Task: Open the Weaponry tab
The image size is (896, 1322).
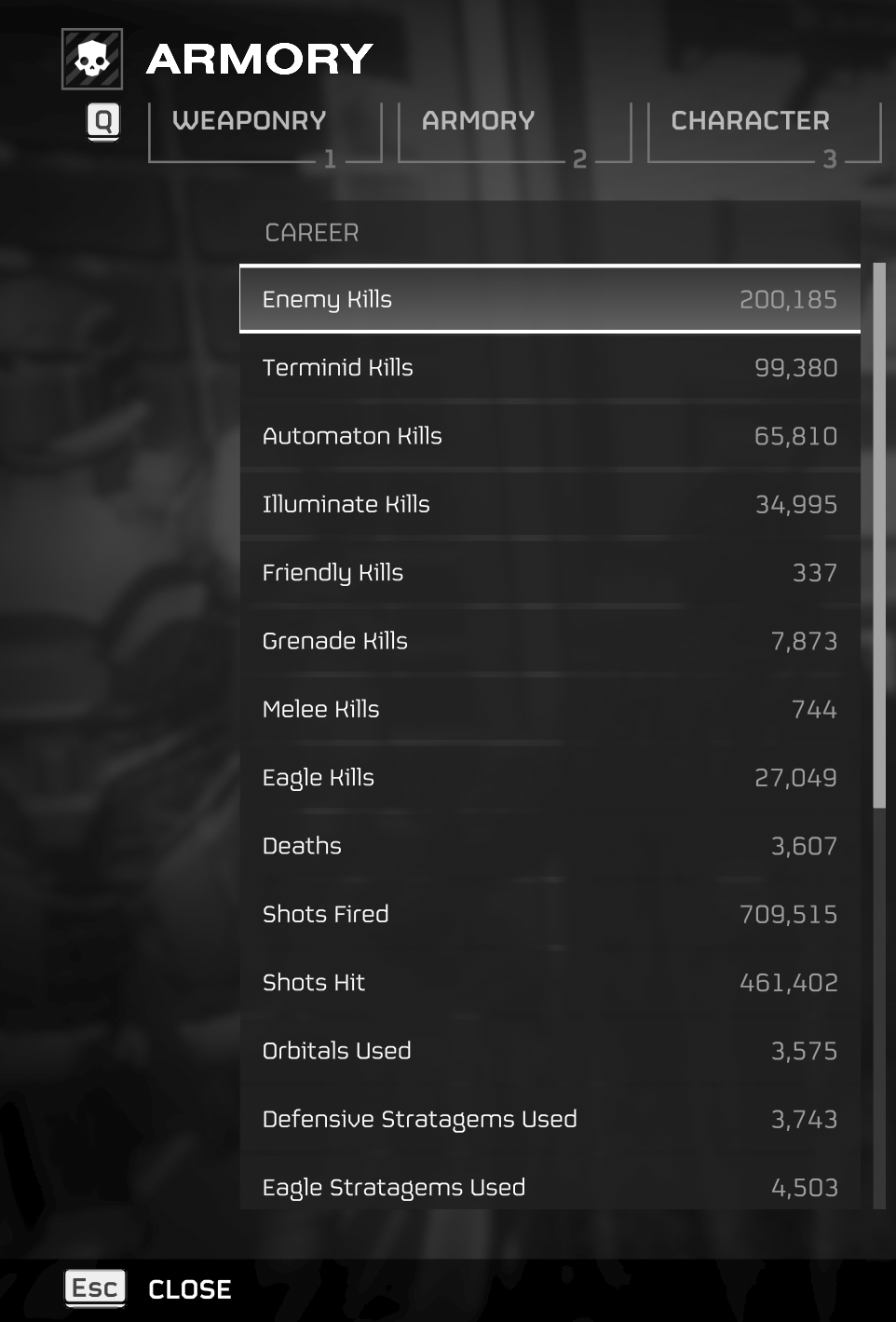Action: [x=250, y=121]
